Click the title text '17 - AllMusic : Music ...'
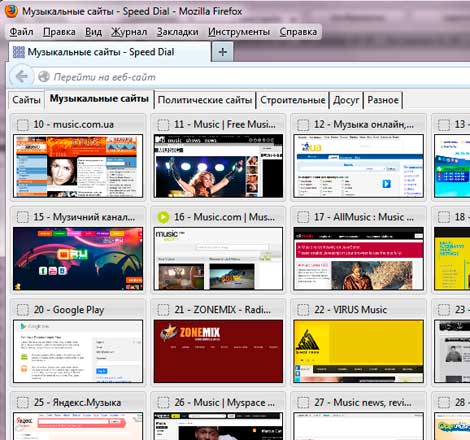470x440 pixels. click(x=364, y=217)
